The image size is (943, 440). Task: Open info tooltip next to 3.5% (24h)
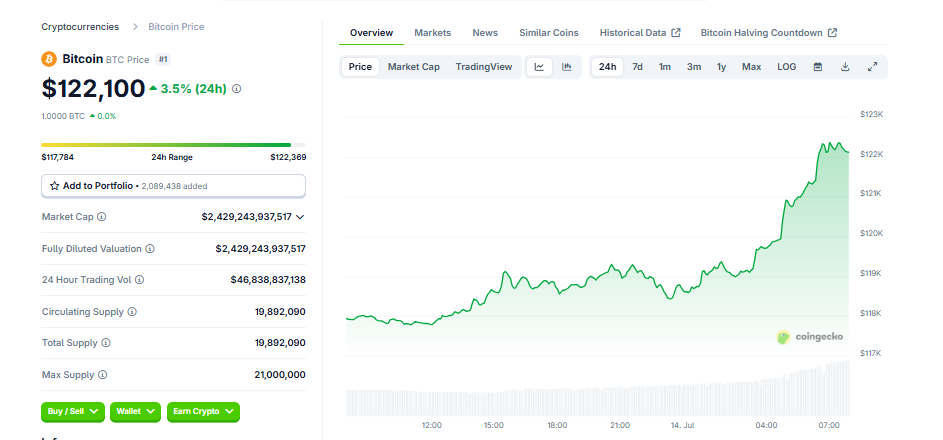[x=237, y=89]
